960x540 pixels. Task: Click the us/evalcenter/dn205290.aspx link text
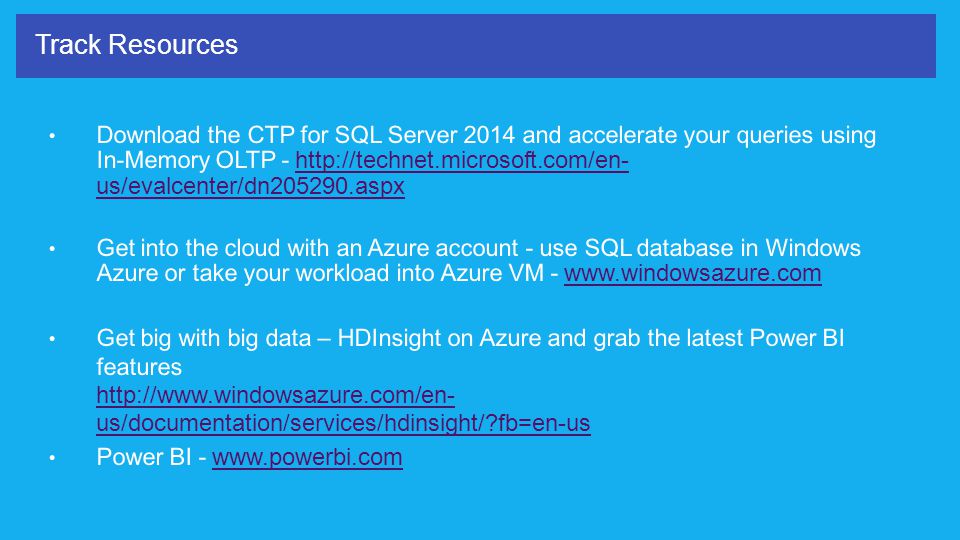[250, 186]
